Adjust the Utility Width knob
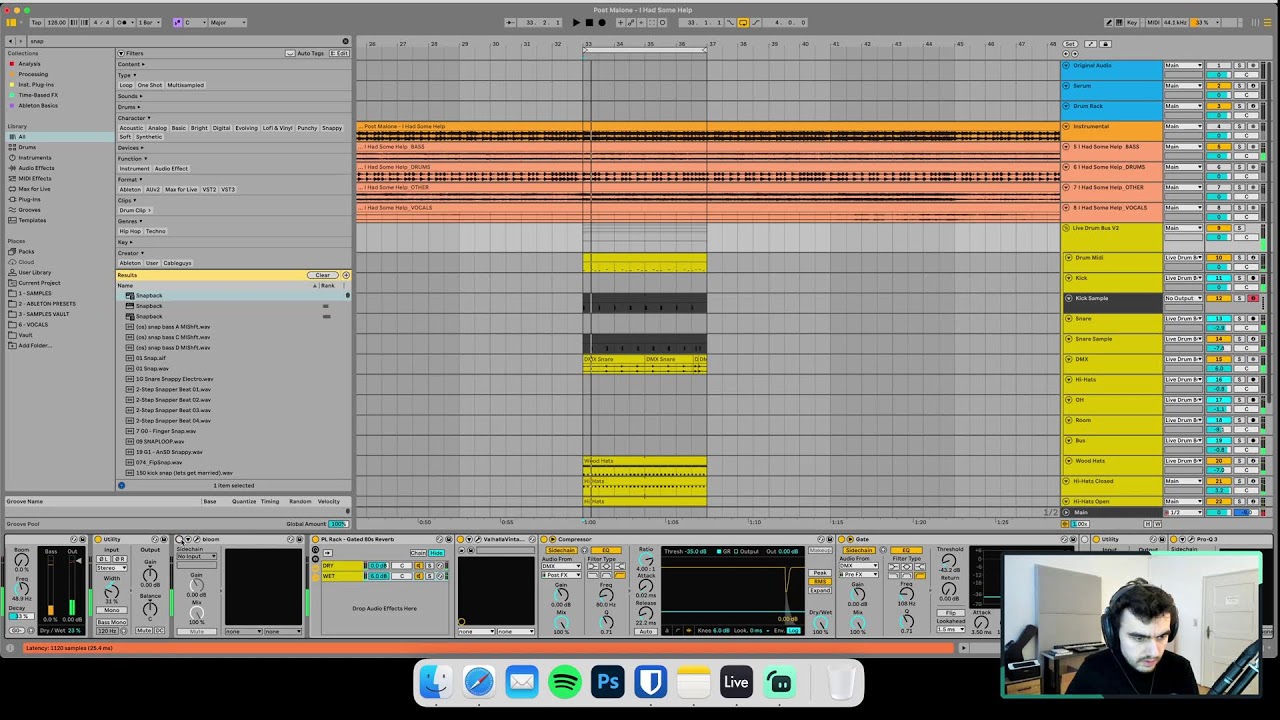The height and width of the screenshot is (720, 1280). (111, 593)
